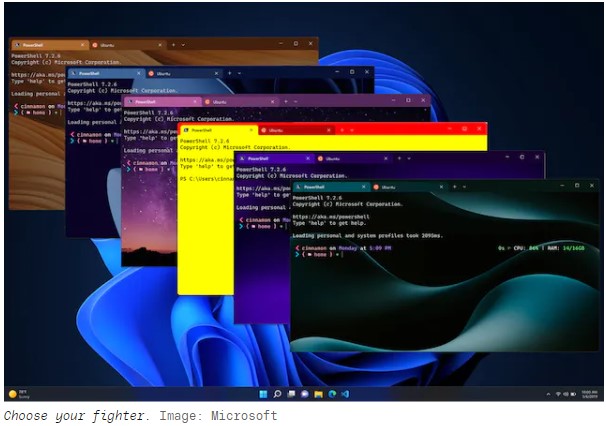The image size is (606, 426).
Task: Select the PowerShell tab in the galaxy-themed window
Action: pos(162,102)
